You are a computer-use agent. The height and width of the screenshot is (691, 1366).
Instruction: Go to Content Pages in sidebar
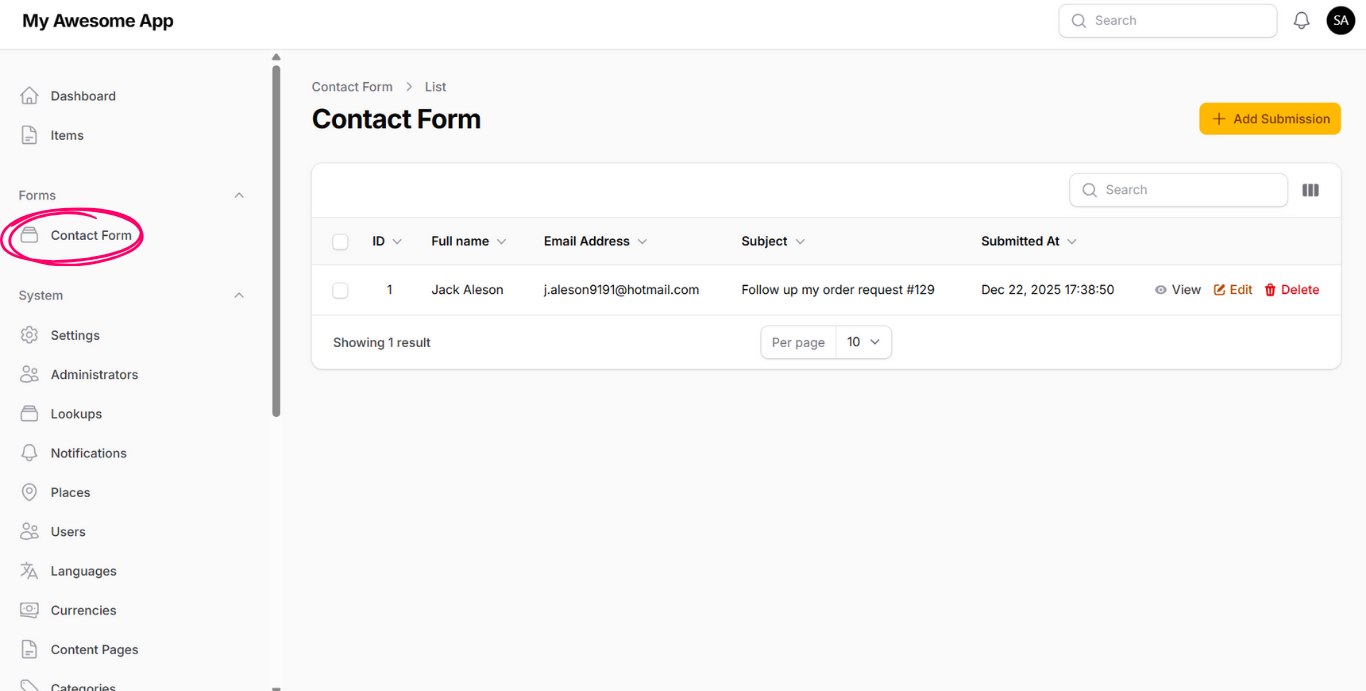click(94, 650)
